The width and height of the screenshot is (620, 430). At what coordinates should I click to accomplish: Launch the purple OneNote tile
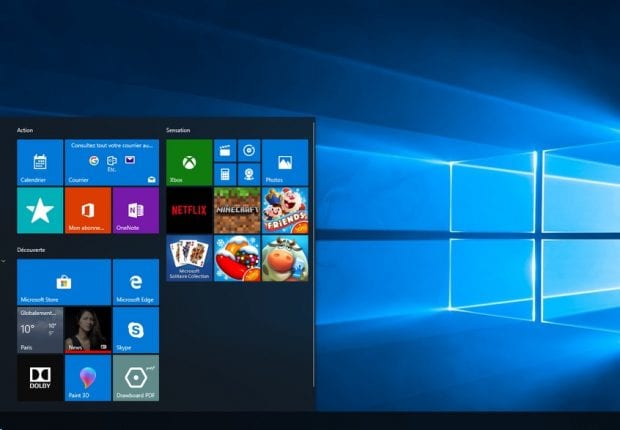pos(136,210)
